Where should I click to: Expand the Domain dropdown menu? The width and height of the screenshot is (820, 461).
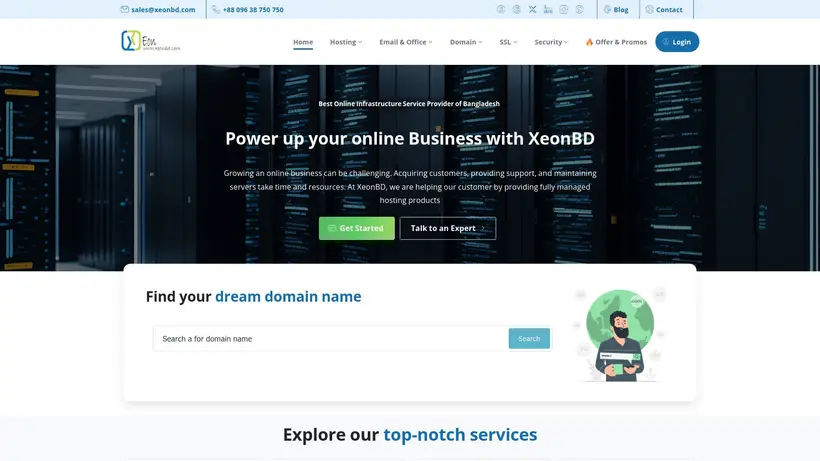(466, 42)
